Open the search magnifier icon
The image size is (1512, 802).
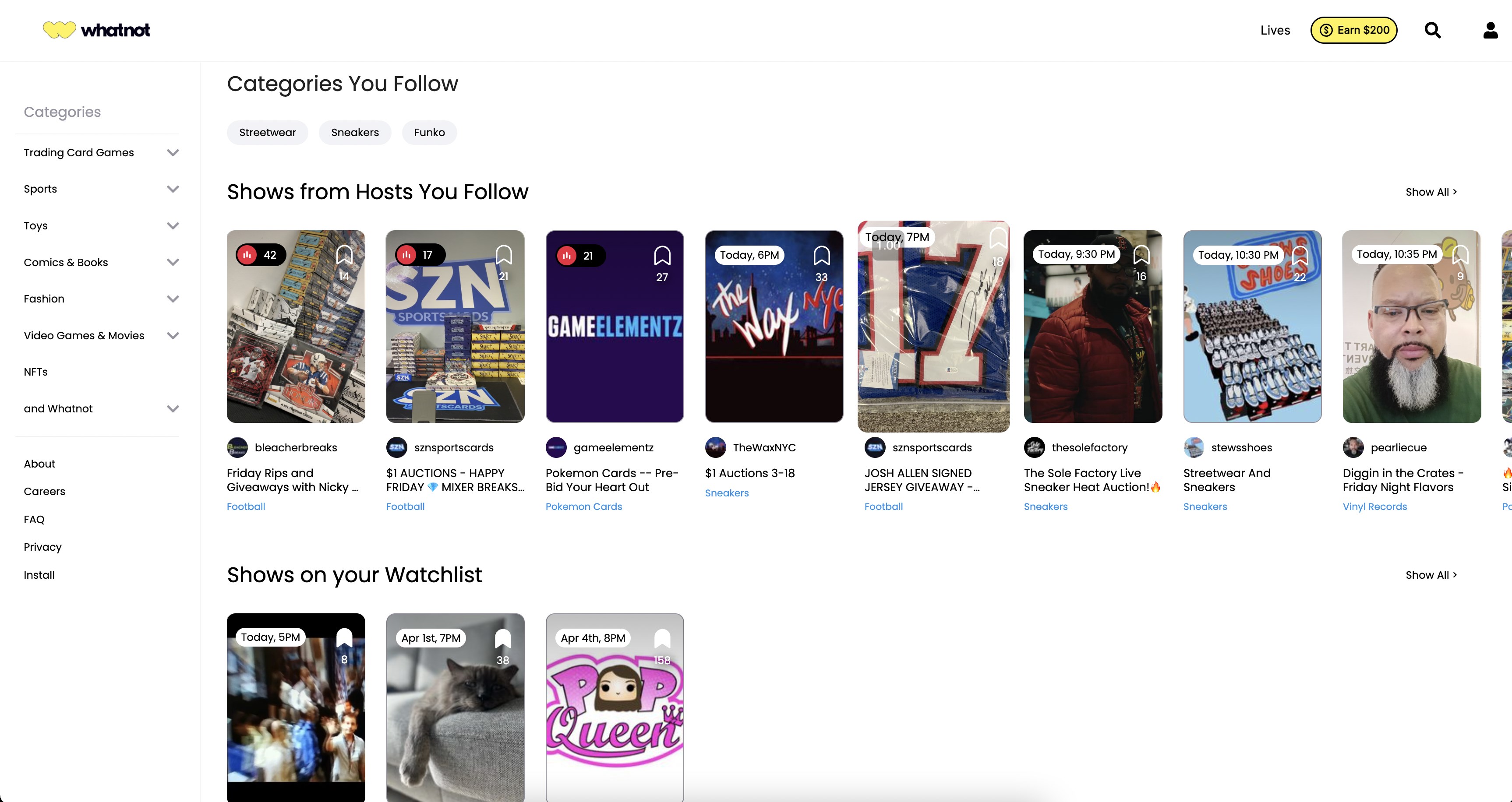click(1432, 30)
